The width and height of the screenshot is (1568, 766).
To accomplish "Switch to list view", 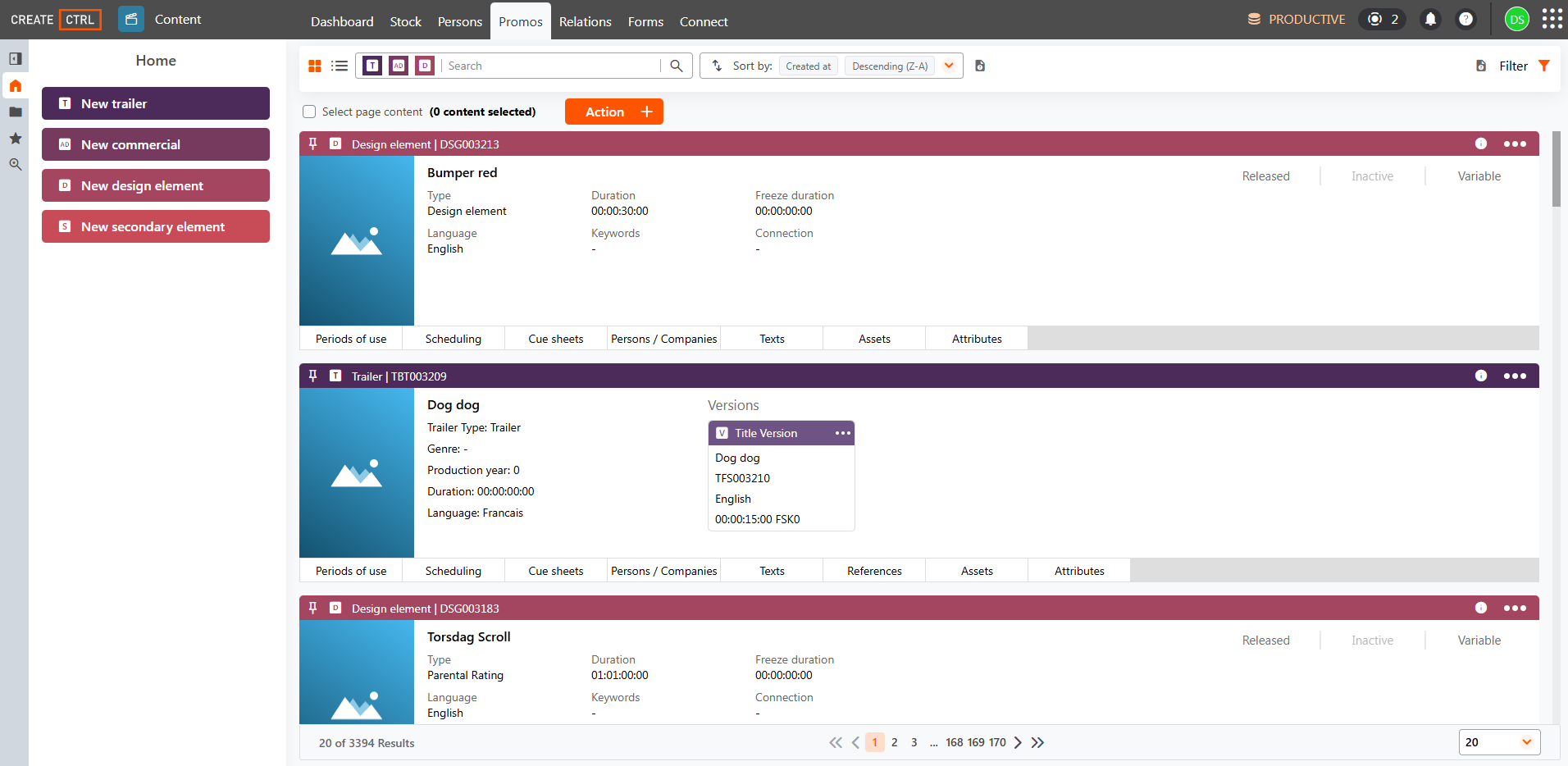I will 340,66.
